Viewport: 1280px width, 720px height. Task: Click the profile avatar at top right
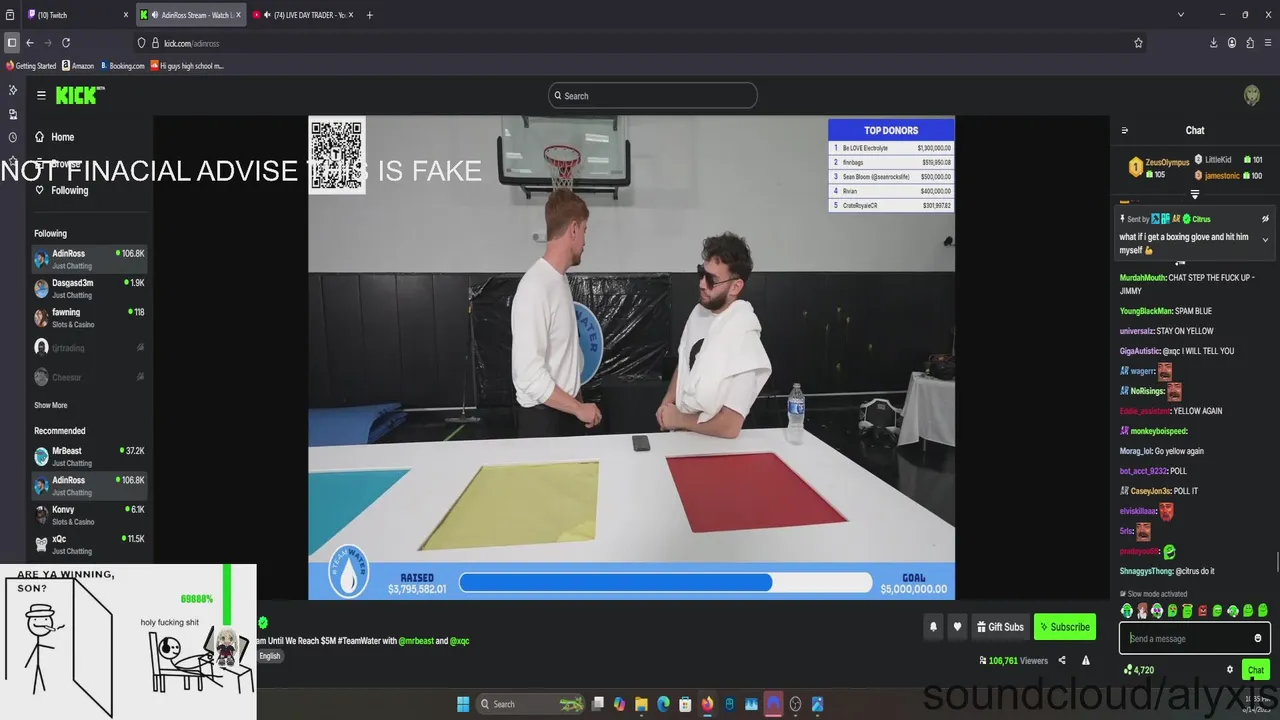[1252, 95]
